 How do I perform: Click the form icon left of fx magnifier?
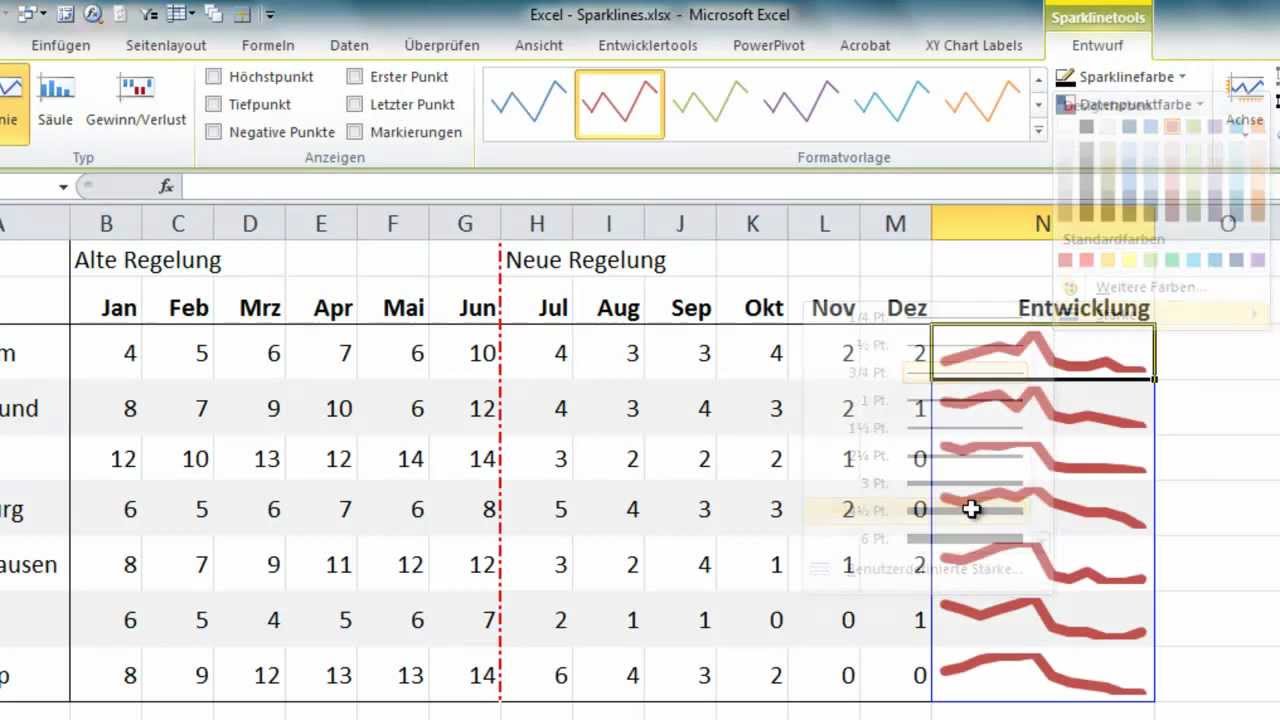66,14
